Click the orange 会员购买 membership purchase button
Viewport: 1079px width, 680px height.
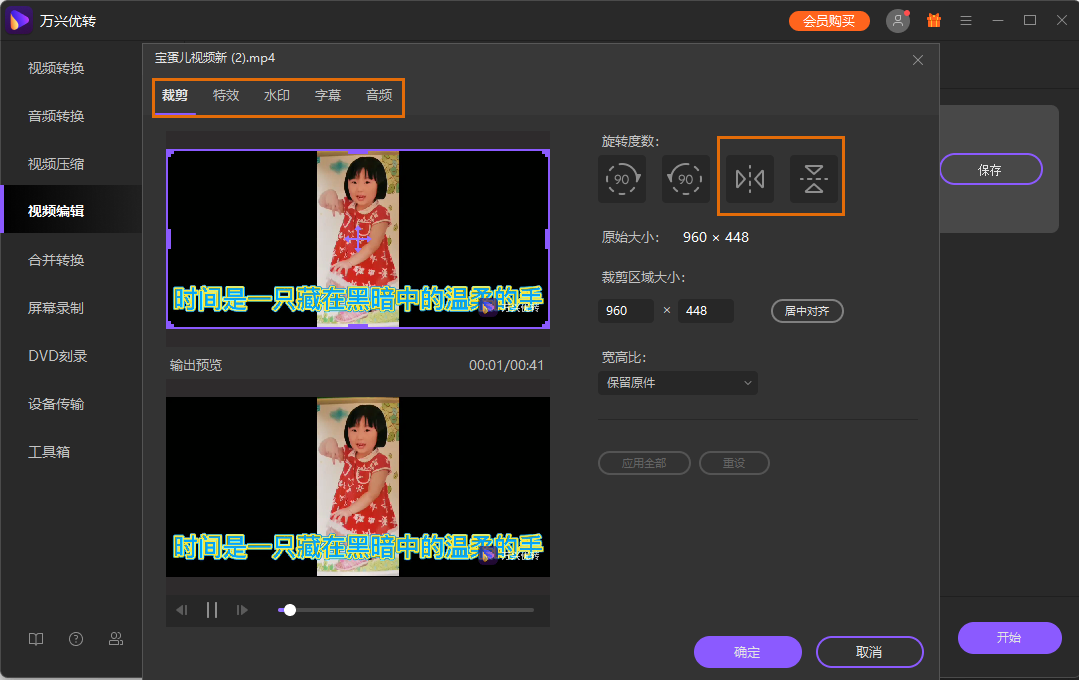pos(829,20)
